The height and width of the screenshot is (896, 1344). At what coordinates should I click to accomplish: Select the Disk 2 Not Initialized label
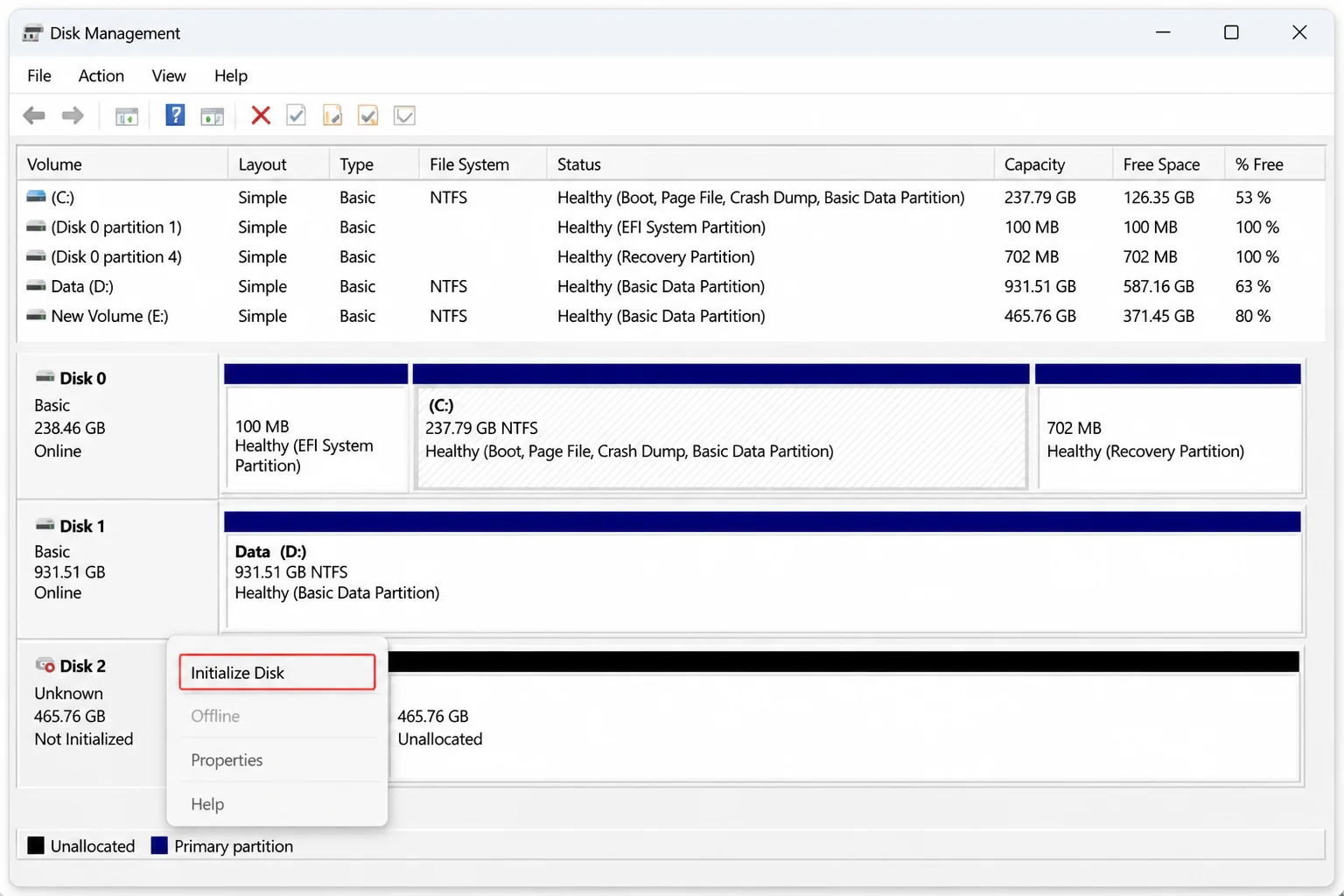pyautogui.click(x=84, y=739)
